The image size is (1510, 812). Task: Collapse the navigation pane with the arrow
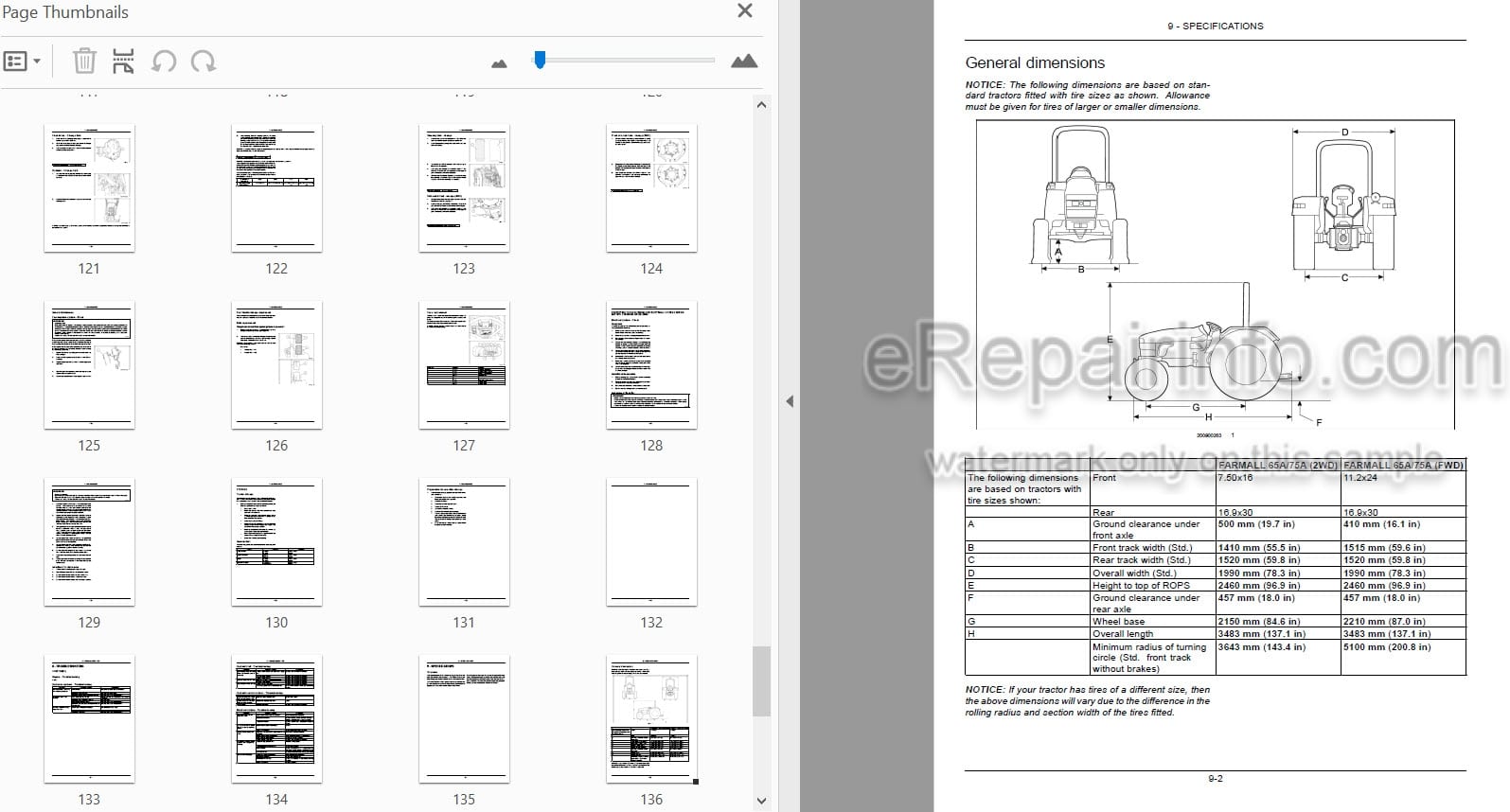coord(790,401)
